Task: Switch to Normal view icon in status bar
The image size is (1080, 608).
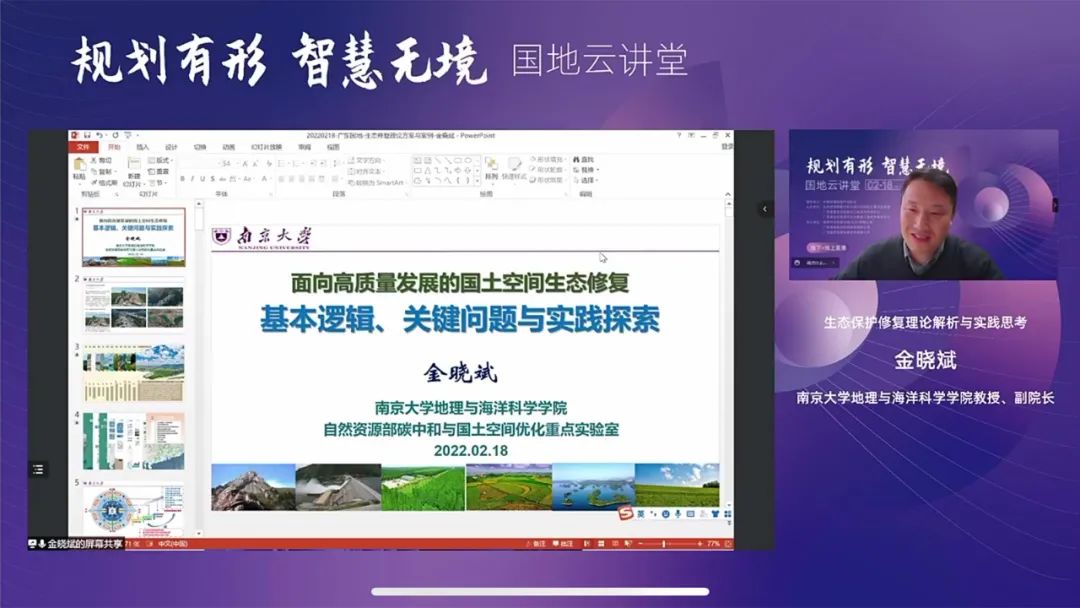Action: pyautogui.click(x=587, y=544)
